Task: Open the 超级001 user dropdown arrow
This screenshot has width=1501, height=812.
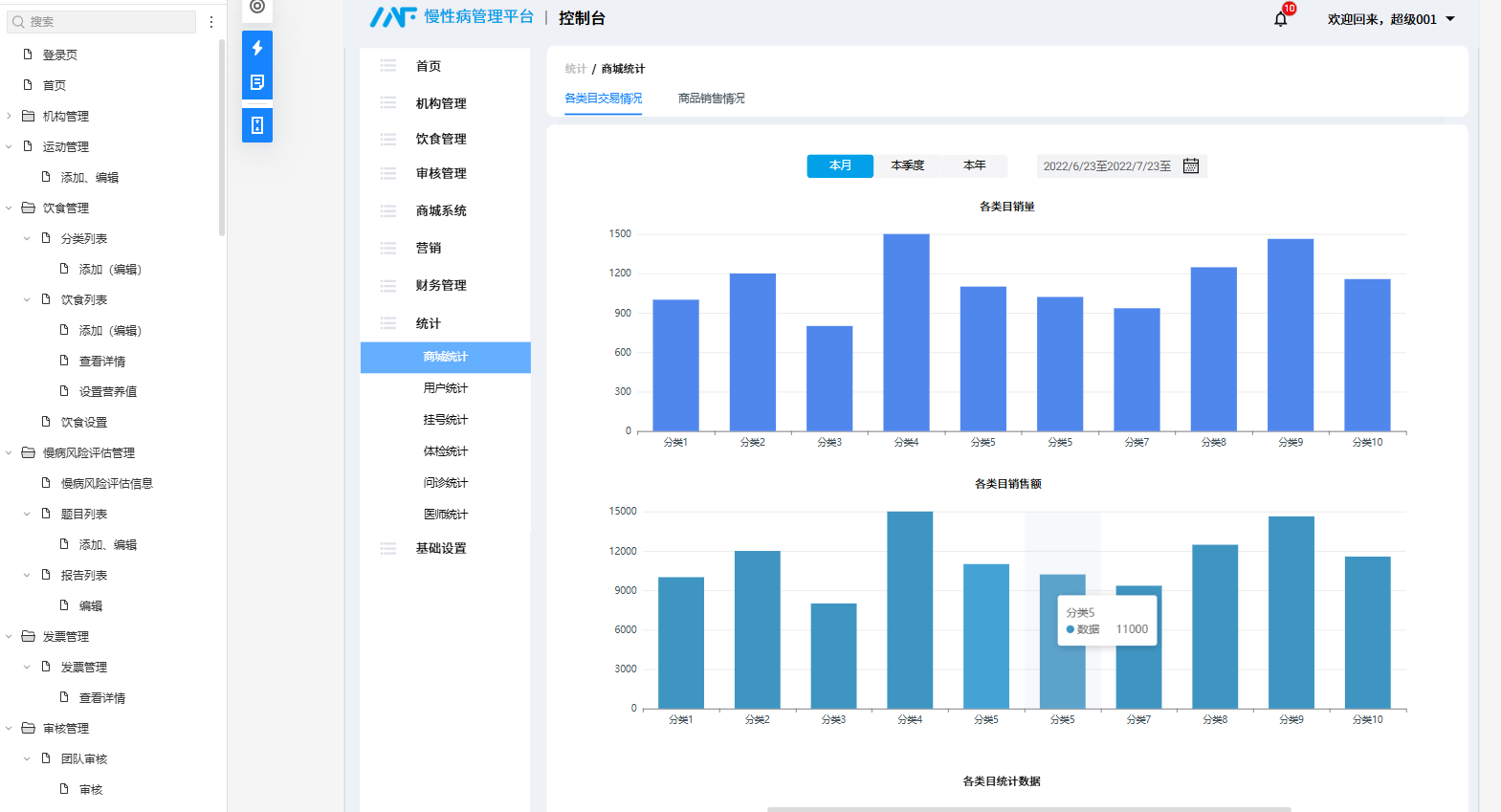Action: click(1450, 19)
